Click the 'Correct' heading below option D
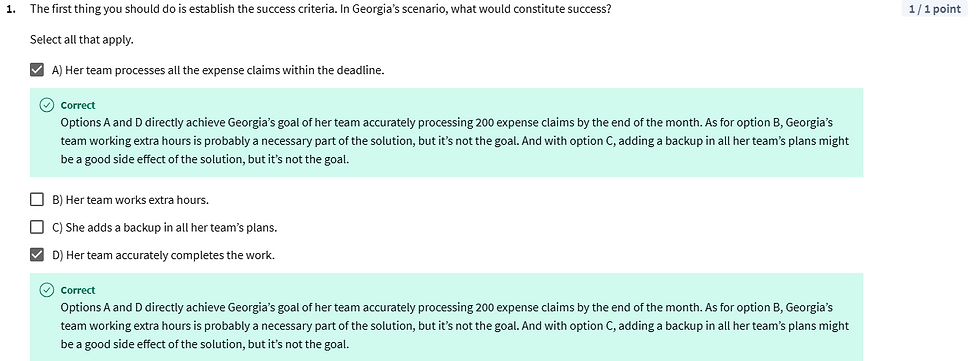This screenshot has width=980, height=361. click(x=78, y=290)
